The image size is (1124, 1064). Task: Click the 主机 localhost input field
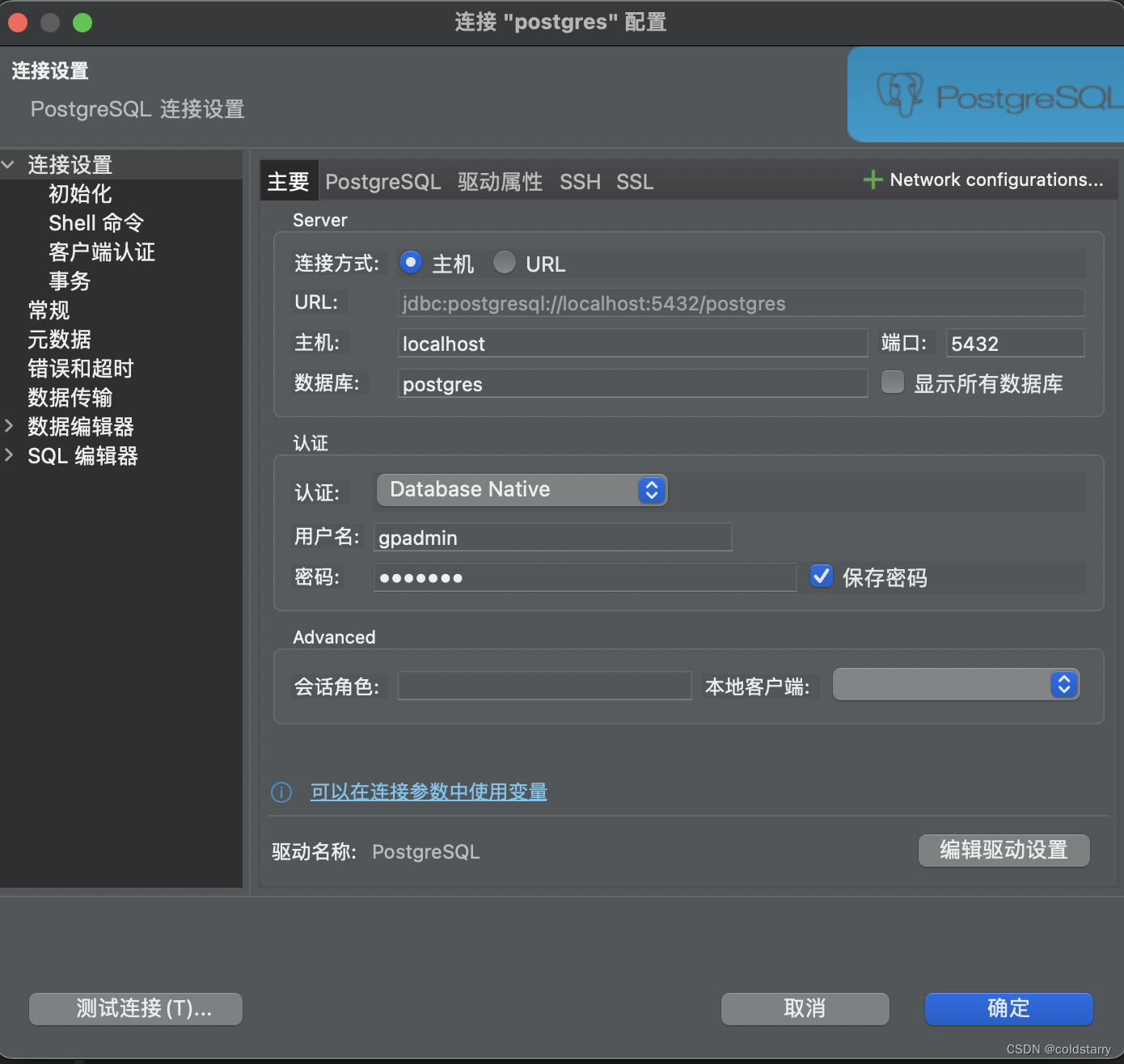coord(632,343)
